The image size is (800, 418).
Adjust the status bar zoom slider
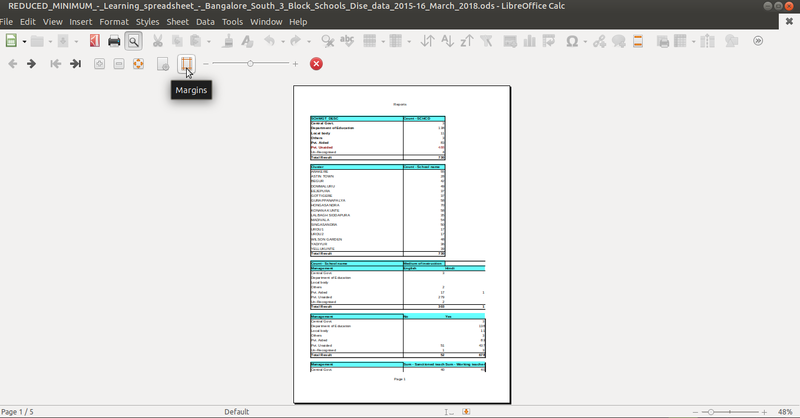click(730, 411)
